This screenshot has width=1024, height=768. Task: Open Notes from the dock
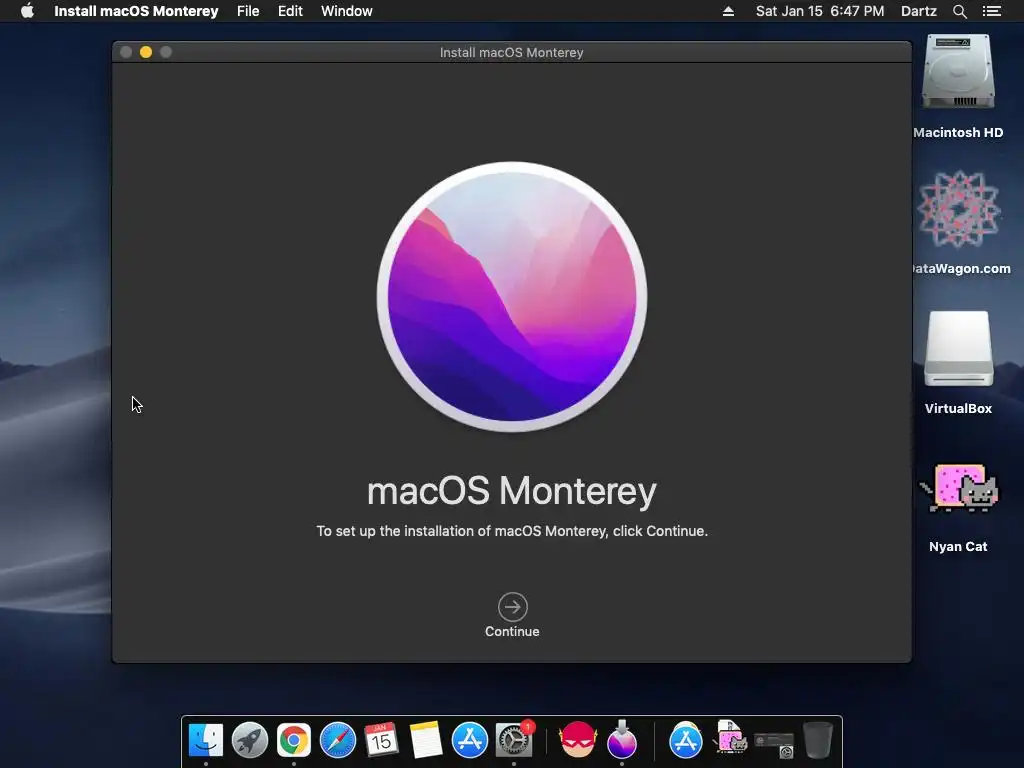coord(426,741)
